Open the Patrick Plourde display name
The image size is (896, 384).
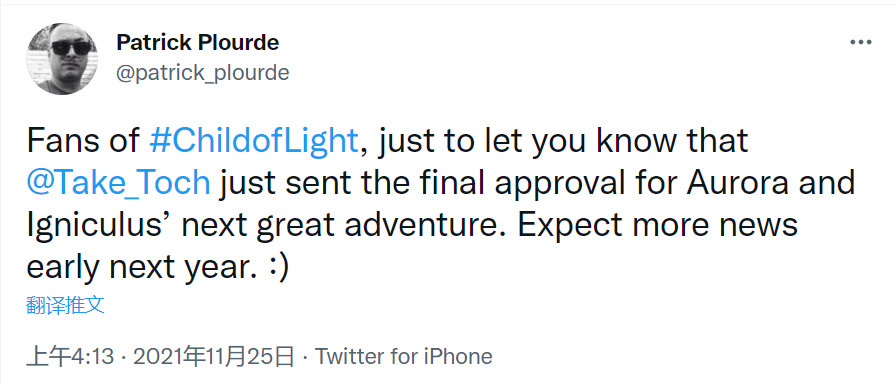coord(198,43)
